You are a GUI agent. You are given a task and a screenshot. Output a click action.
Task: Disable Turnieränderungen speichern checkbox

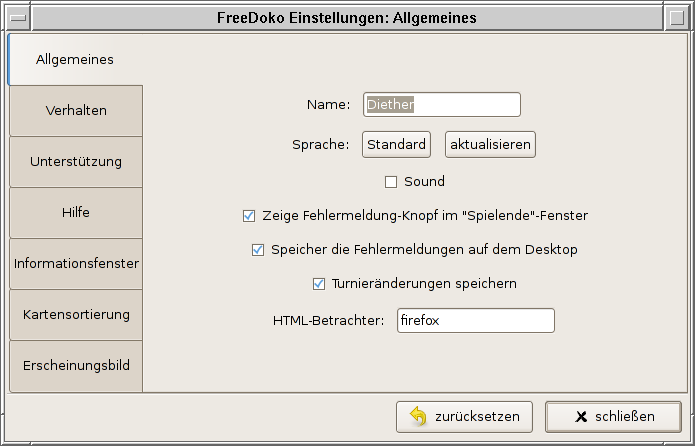click(x=319, y=284)
